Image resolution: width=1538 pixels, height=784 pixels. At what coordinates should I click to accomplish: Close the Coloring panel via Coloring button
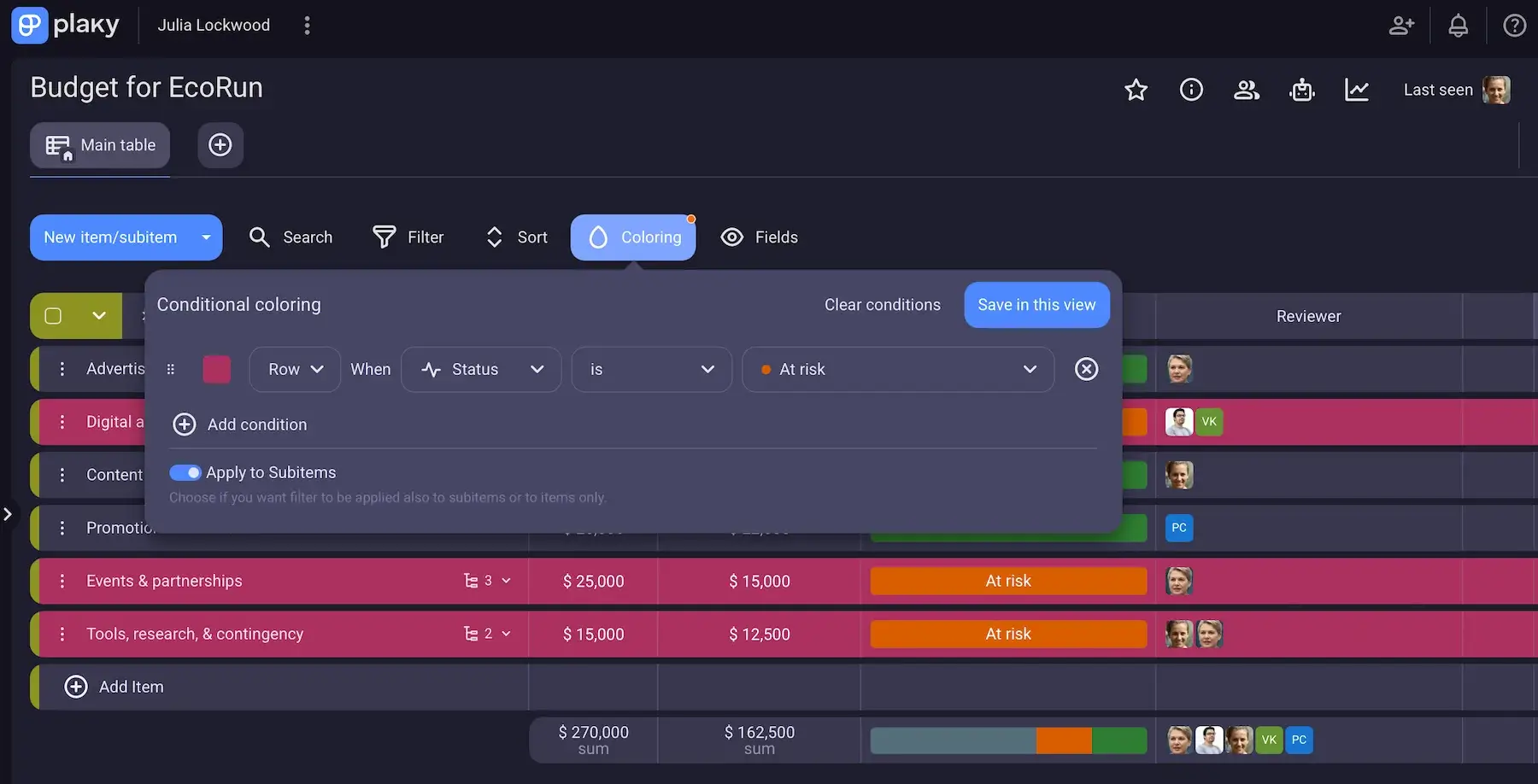coord(633,237)
